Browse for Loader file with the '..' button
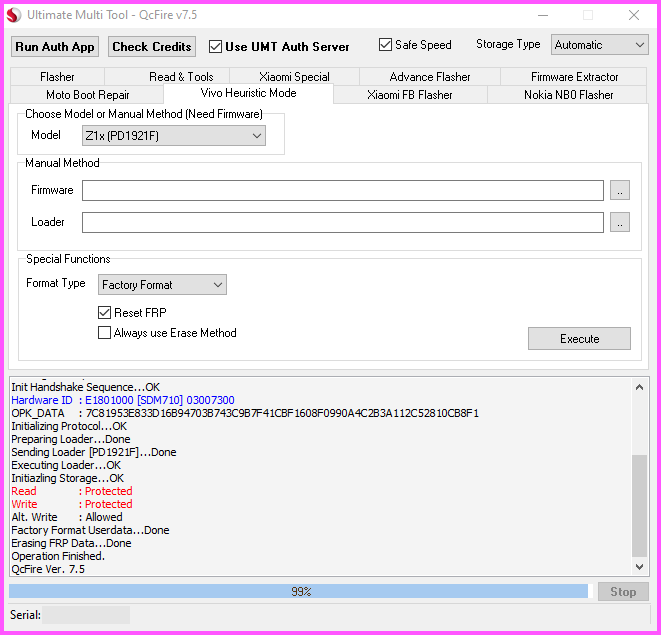This screenshot has width=661, height=635. 620,222
